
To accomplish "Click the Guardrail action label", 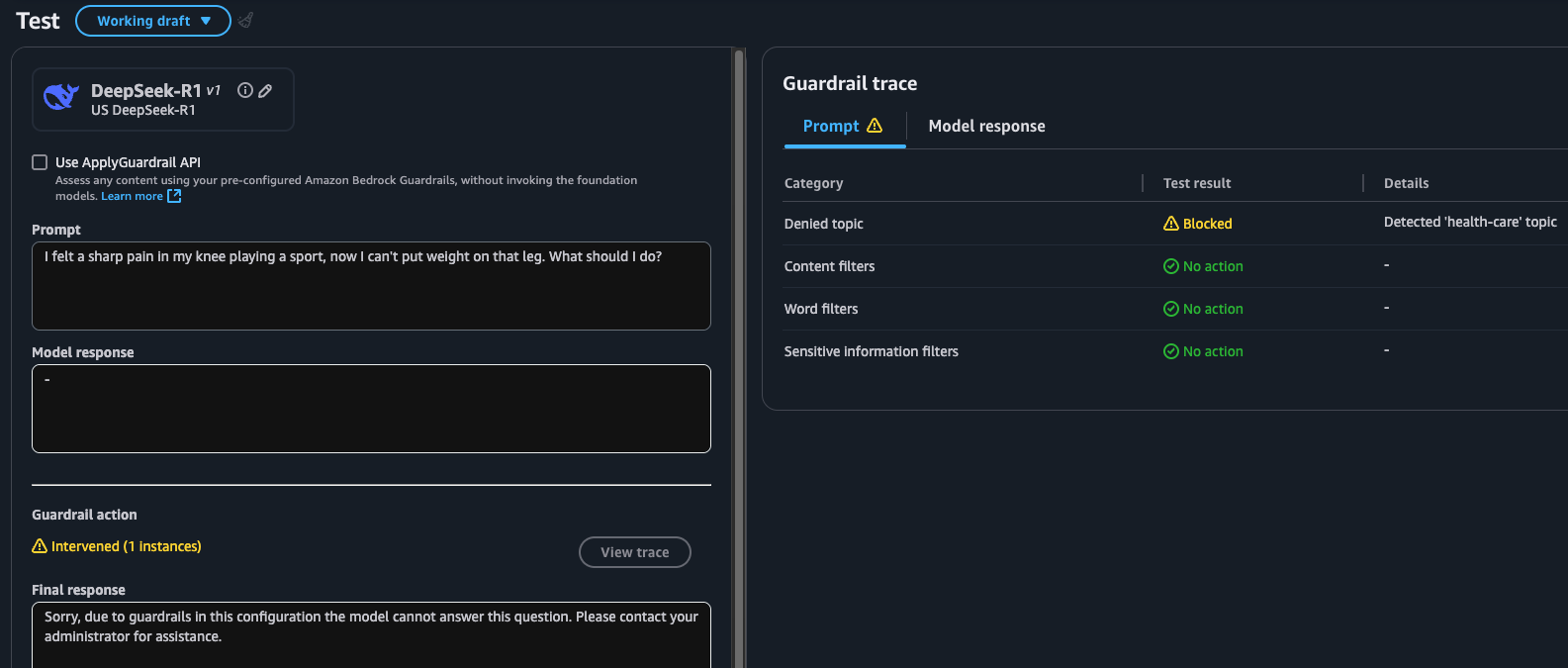I will (x=84, y=515).
